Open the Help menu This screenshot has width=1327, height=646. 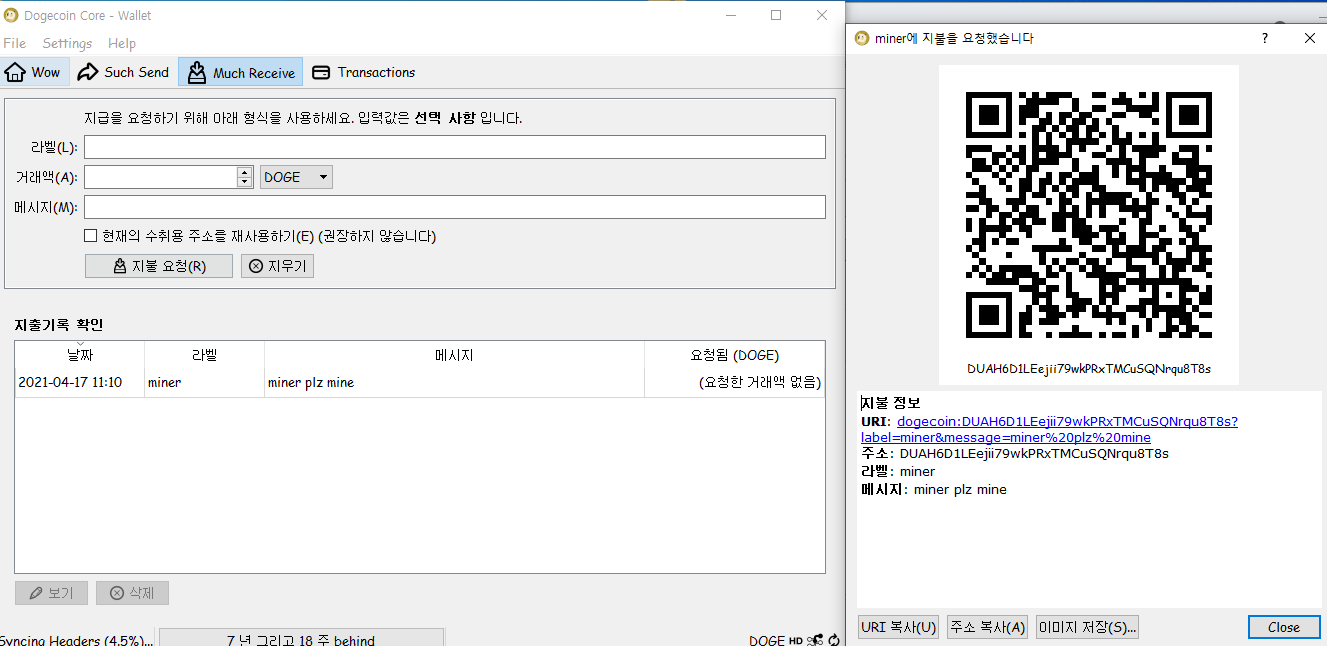coord(122,43)
